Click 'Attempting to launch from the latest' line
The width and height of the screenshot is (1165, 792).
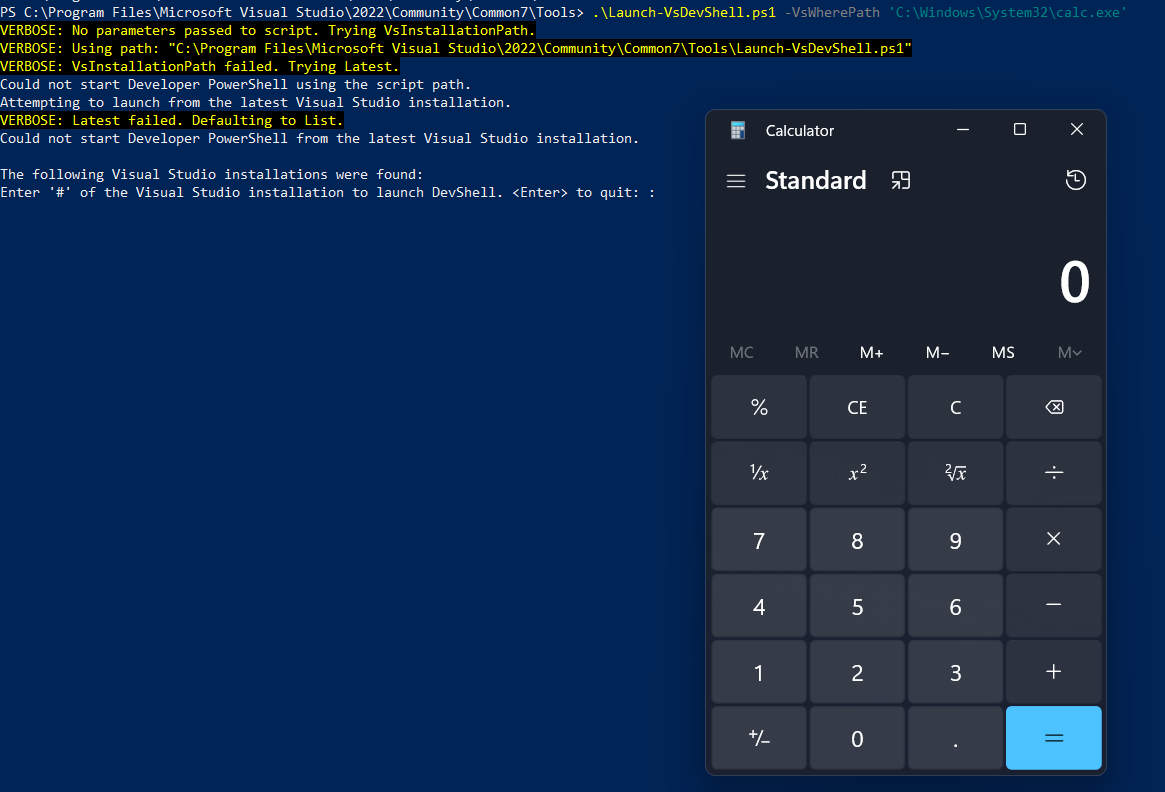click(256, 103)
